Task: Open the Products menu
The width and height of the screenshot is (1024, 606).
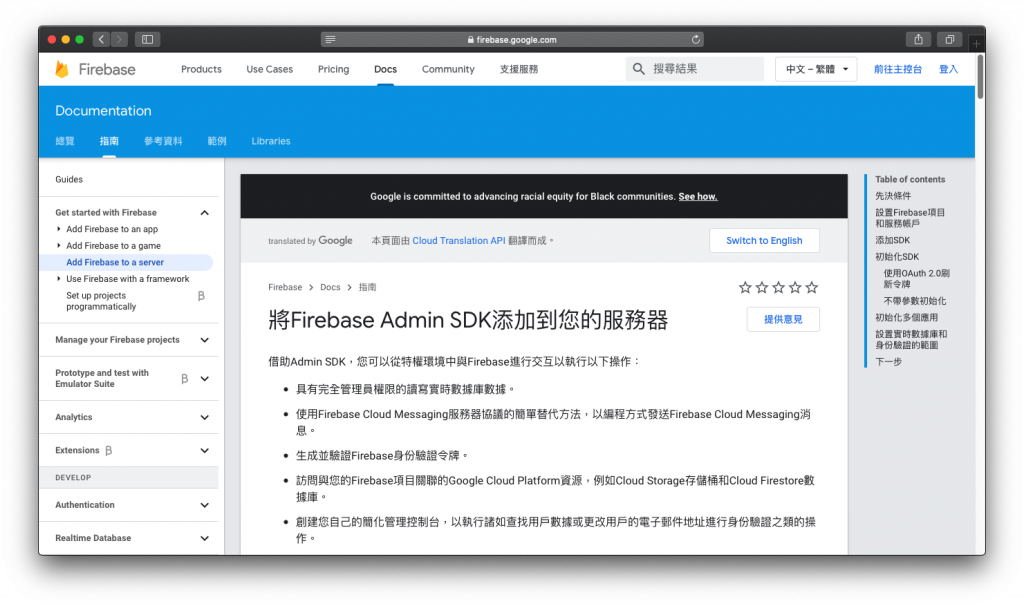Action: (x=201, y=69)
